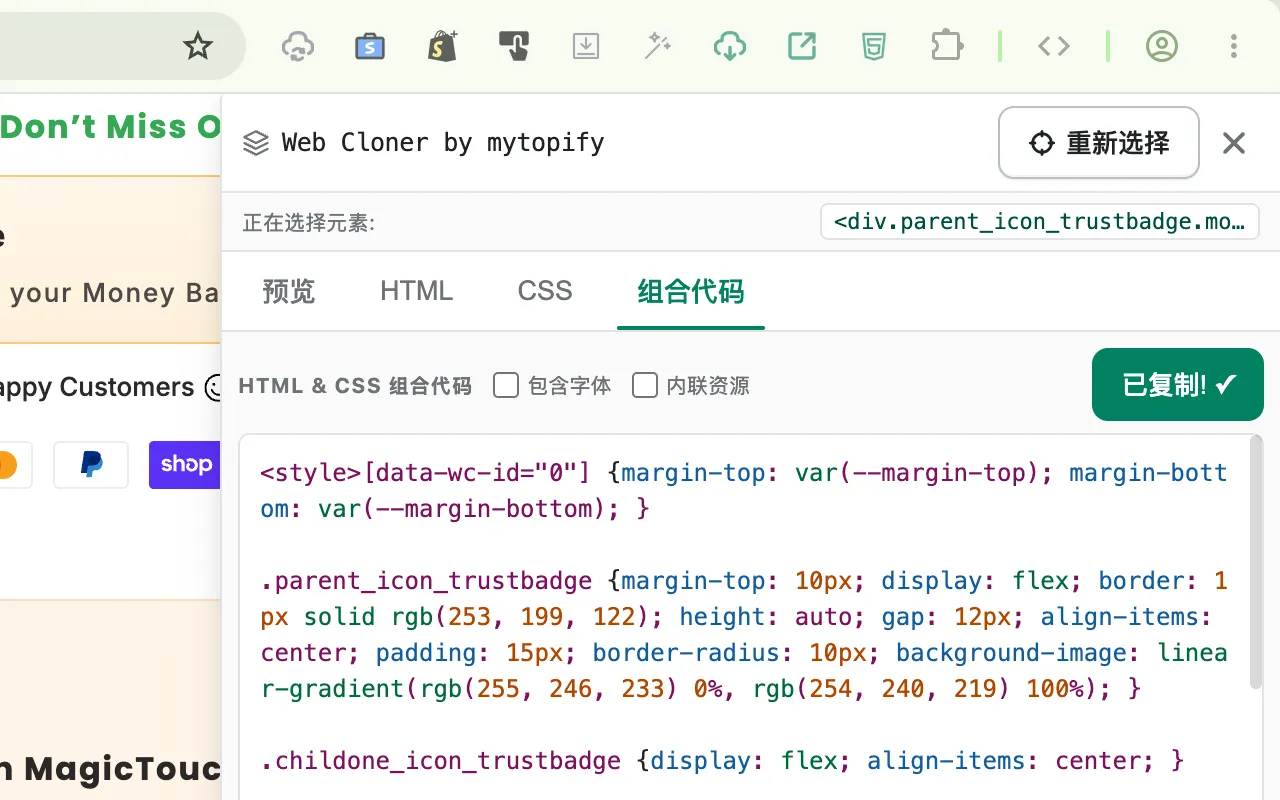Open the magic wand extension
The image size is (1280, 800).
coord(658,46)
